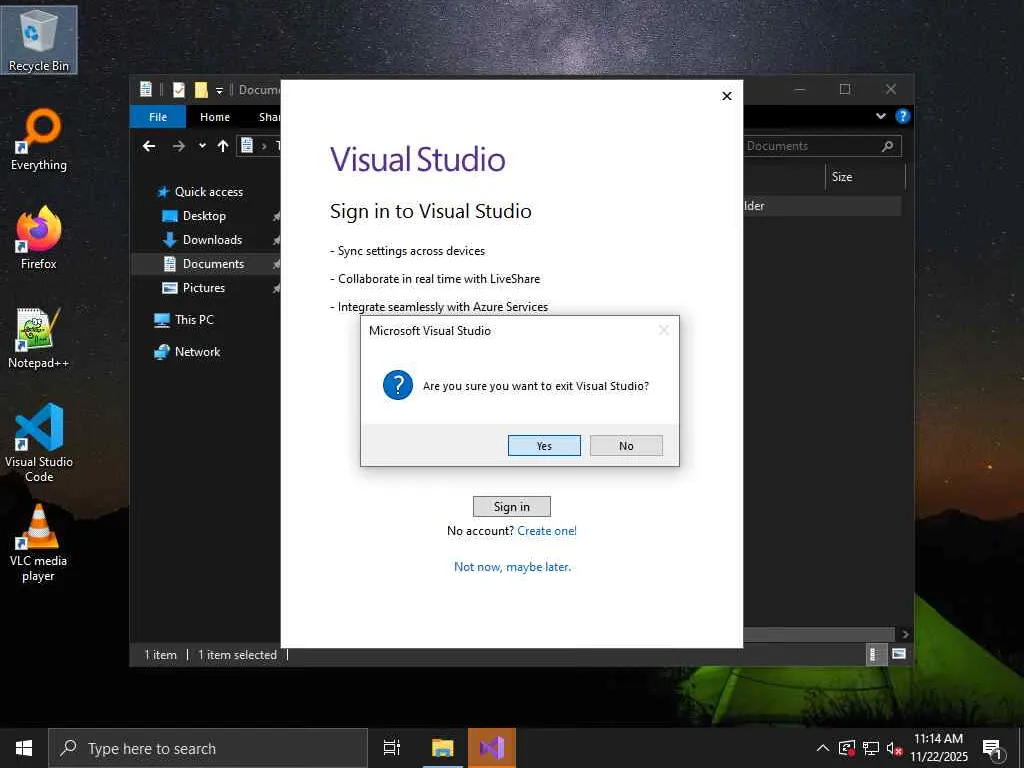Click the muted volume tray icon
This screenshot has width=1024, height=768.
tap(894, 748)
